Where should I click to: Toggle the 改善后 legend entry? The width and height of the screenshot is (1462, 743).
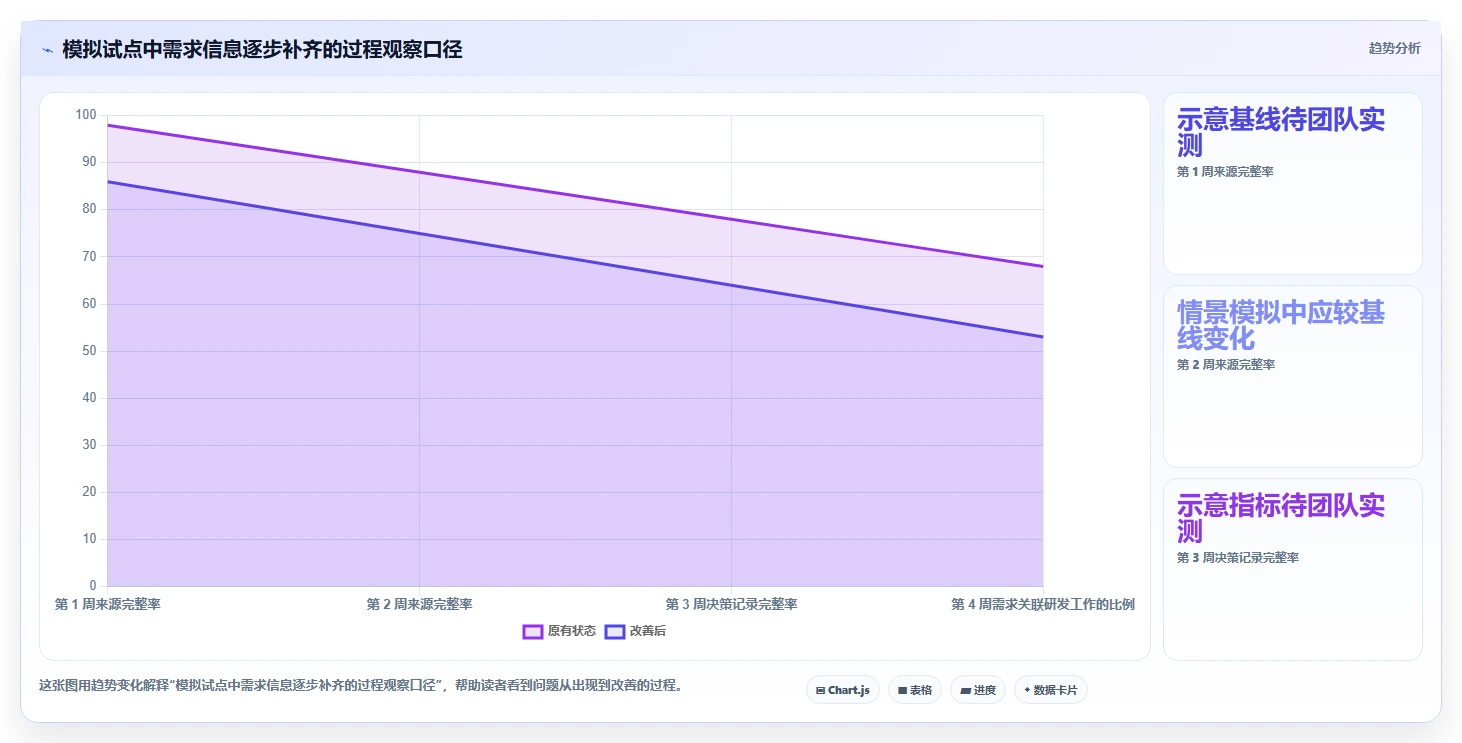point(636,631)
